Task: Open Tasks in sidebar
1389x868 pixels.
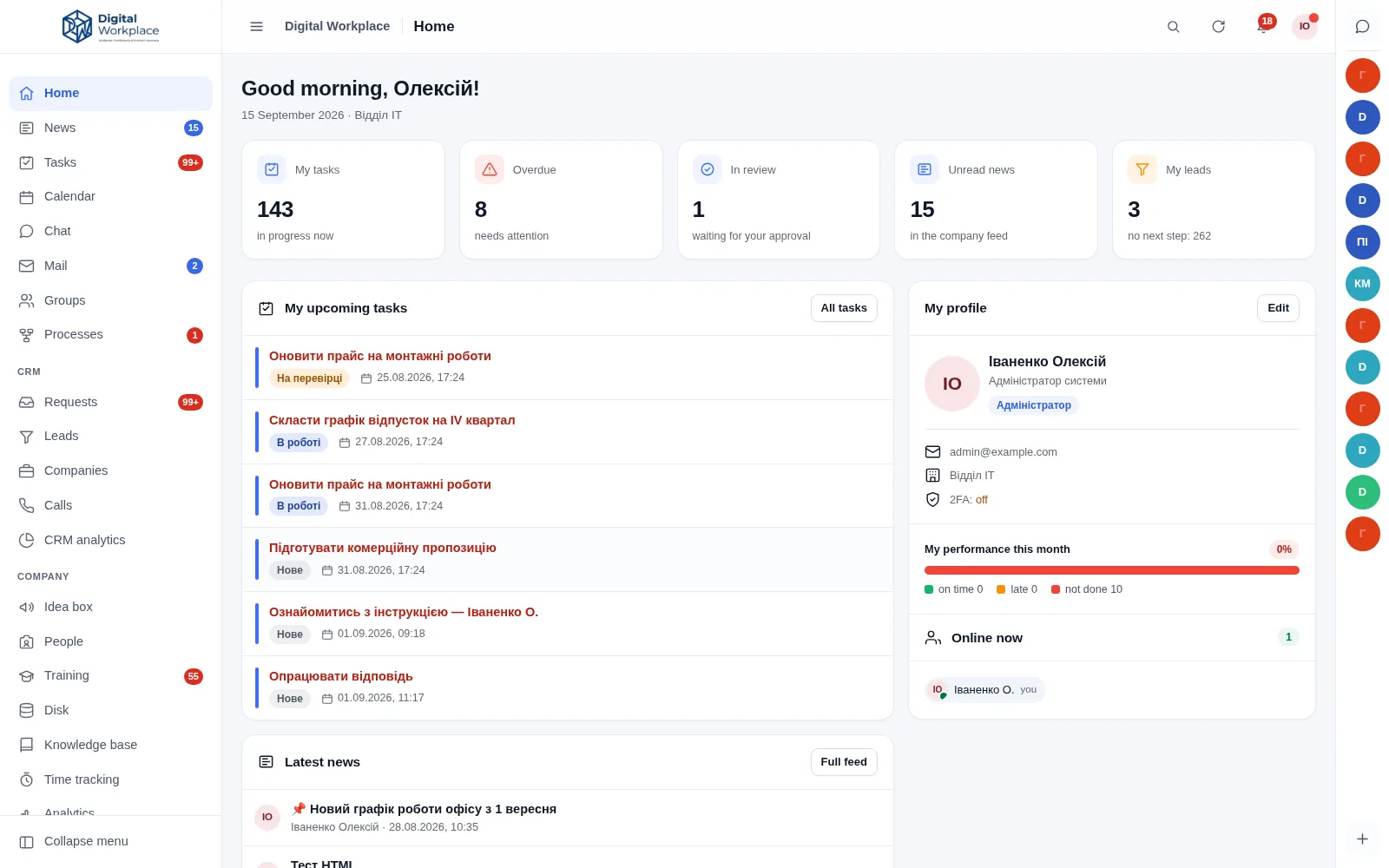Action: pos(110,162)
